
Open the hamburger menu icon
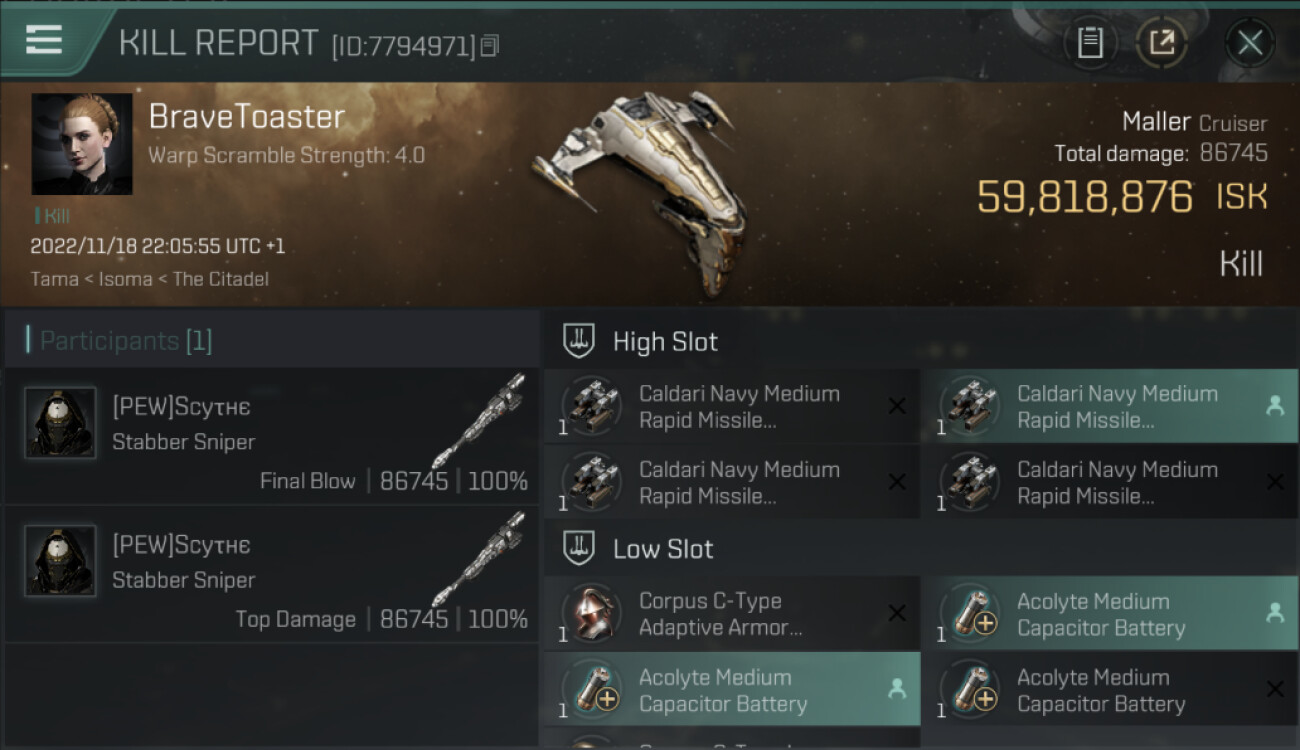coord(44,40)
